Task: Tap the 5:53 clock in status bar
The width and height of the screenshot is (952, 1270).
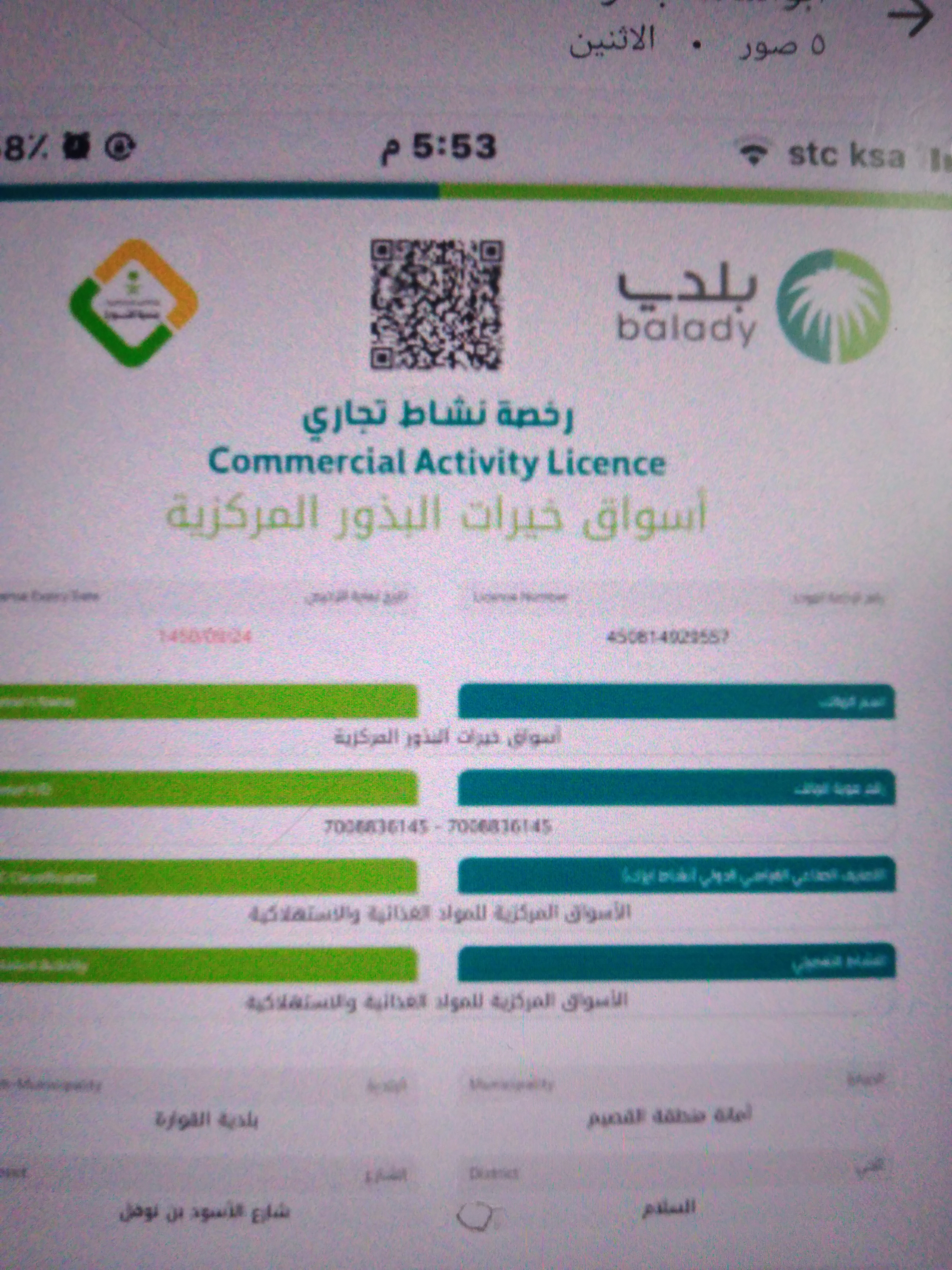Action: coord(438,148)
